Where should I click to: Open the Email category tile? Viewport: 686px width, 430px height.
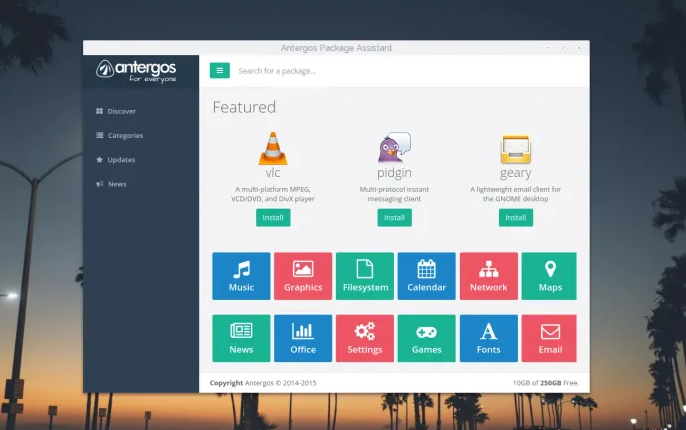pos(549,338)
